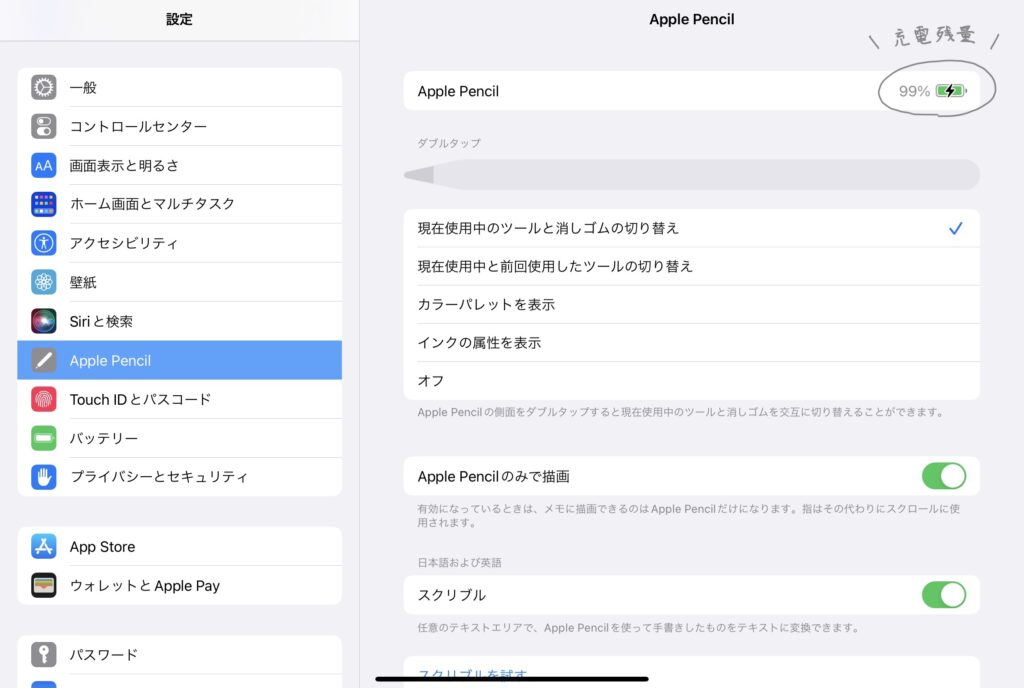Tap the charging battery icon beside 99%
1024x688 pixels.
(x=951, y=91)
